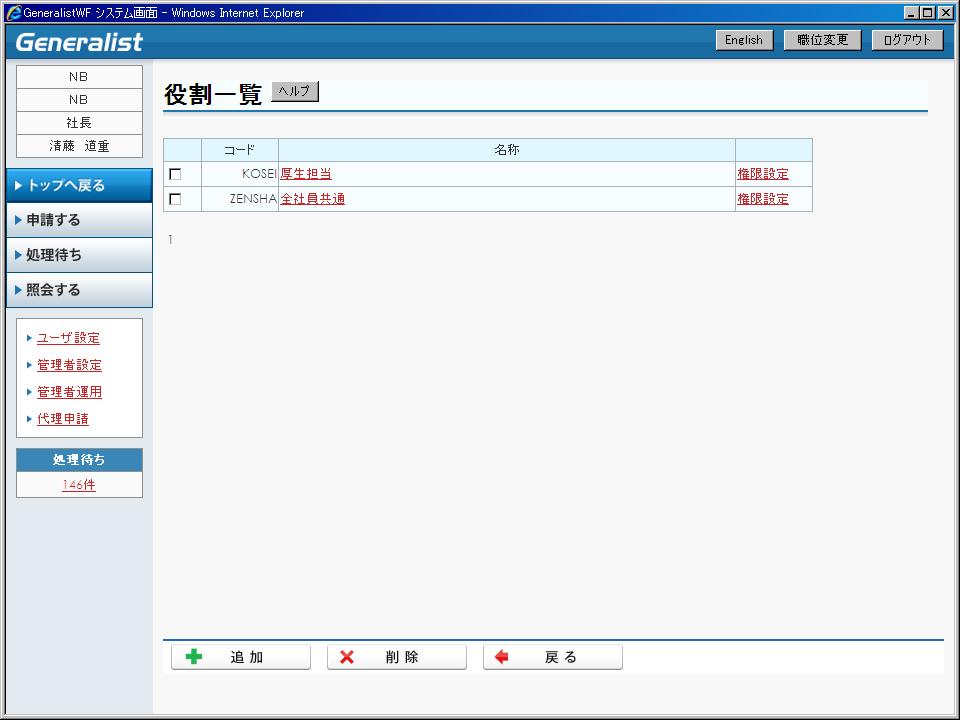Screen dimensions: 960x720
Task: Tick the checkbox for KOSEI row
Action: click(176, 174)
